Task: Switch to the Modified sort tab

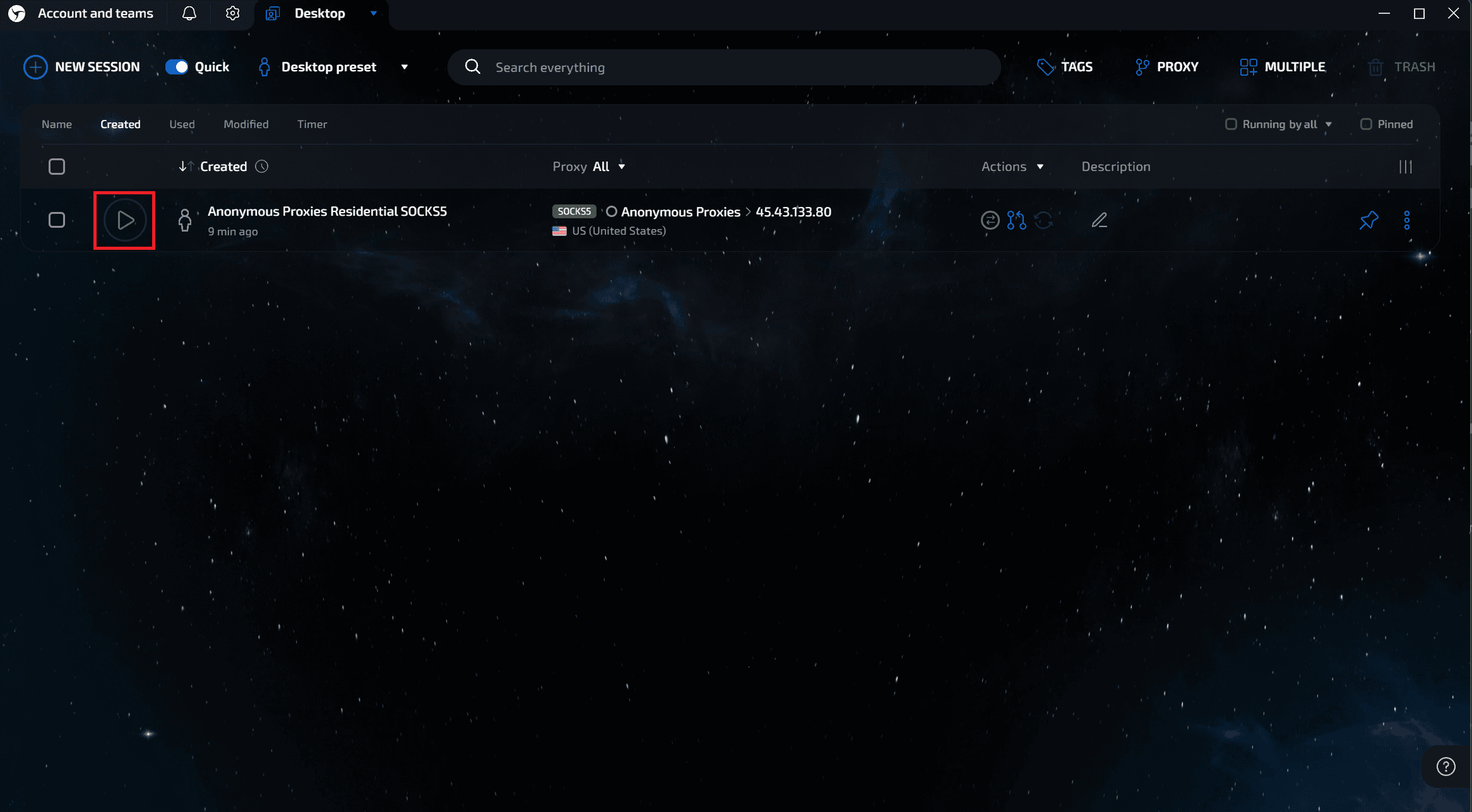Action: pyautogui.click(x=246, y=124)
